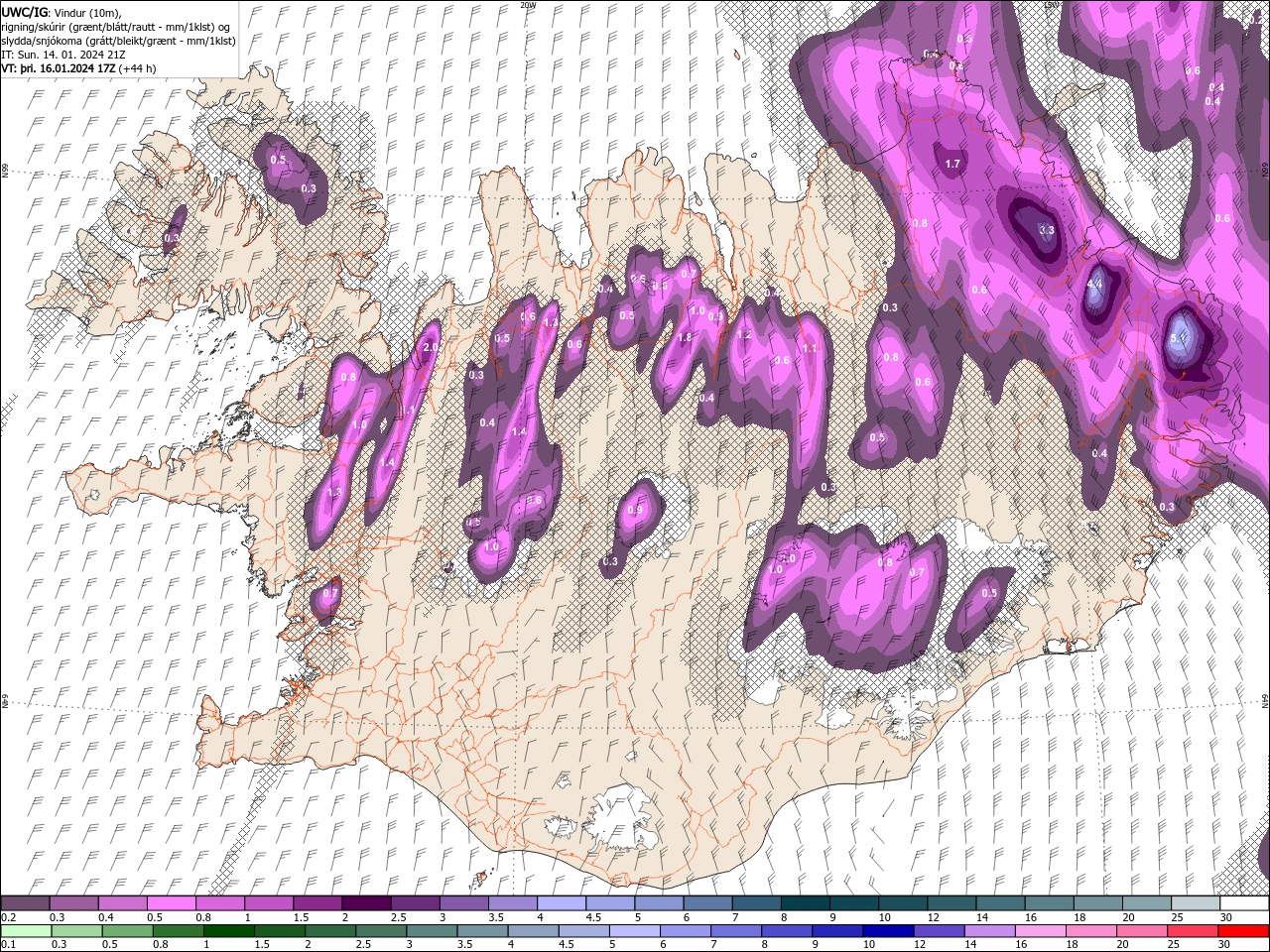Click bottom legend swatch between 0.1 and 0.3
Viewport: 1270px width, 952px height.
click(x=25, y=931)
